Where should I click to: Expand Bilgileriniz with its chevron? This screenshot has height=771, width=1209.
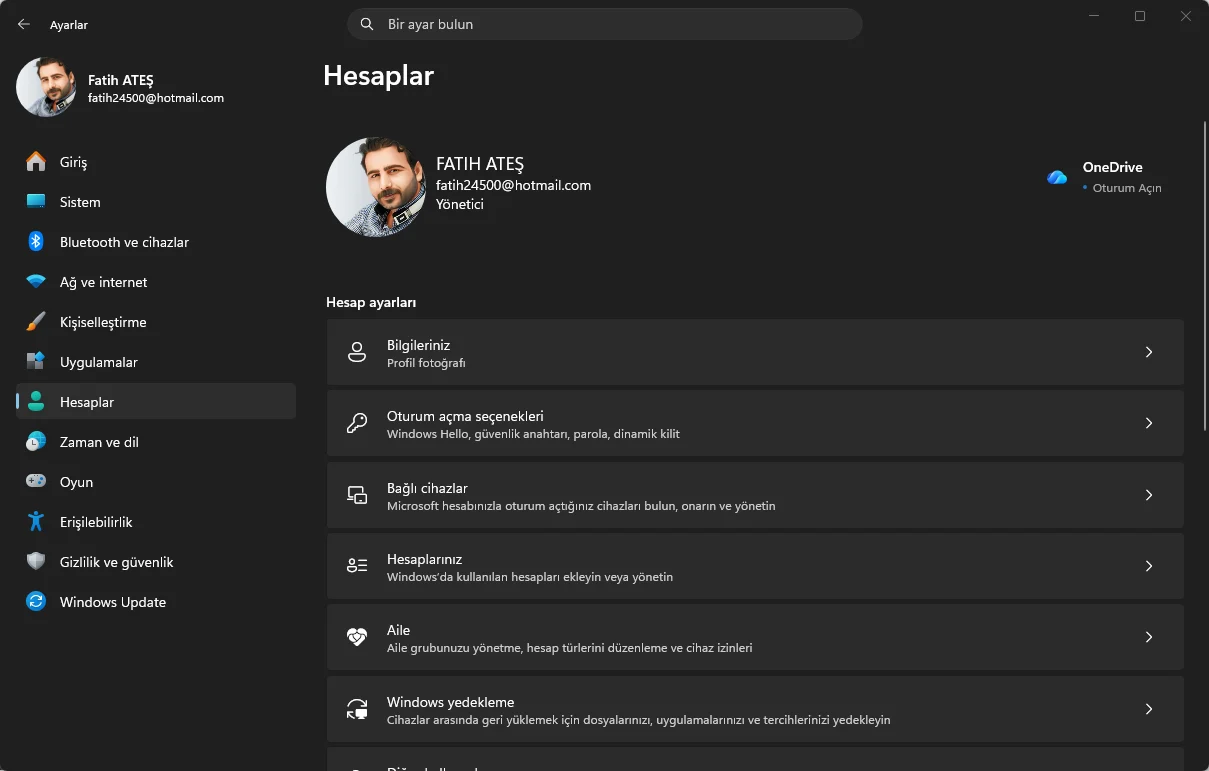(1149, 352)
